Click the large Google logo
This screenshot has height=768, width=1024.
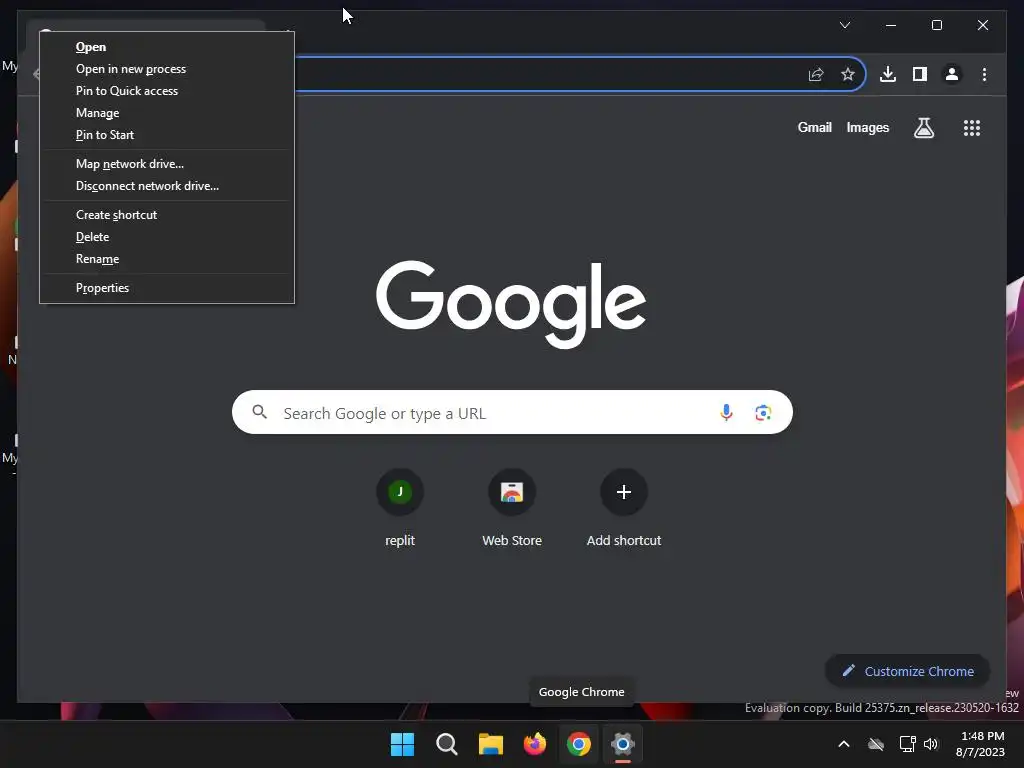coord(511,304)
